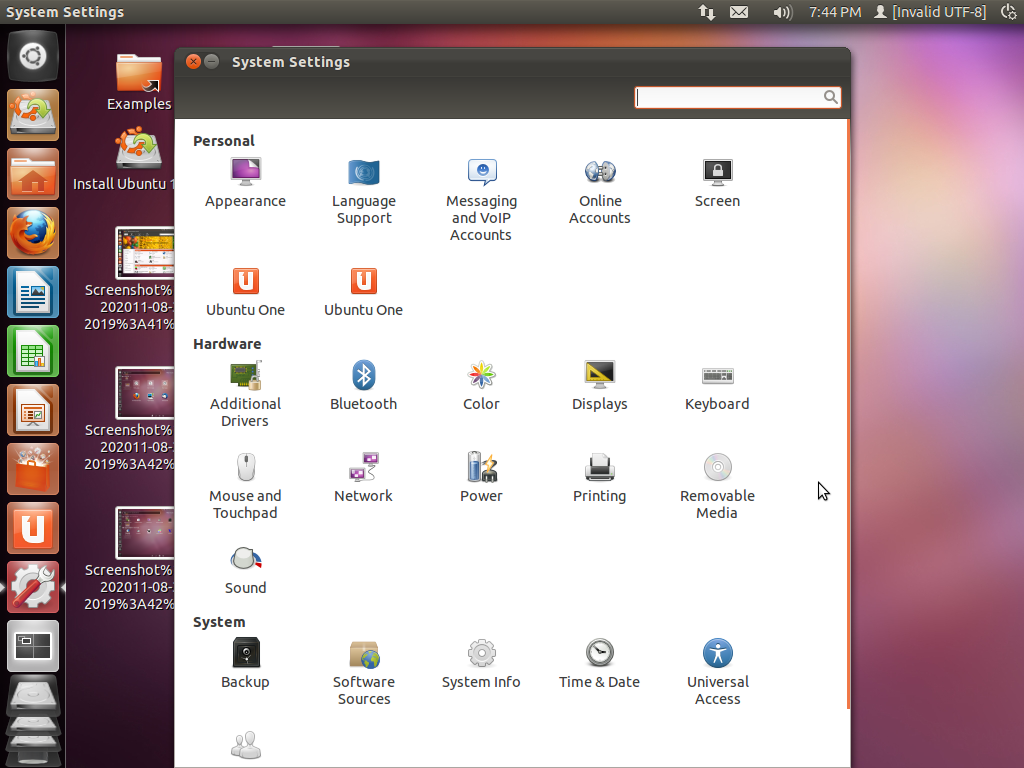Open System Info
Image resolution: width=1024 pixels, height=768 pixels.
click(481, 664)
